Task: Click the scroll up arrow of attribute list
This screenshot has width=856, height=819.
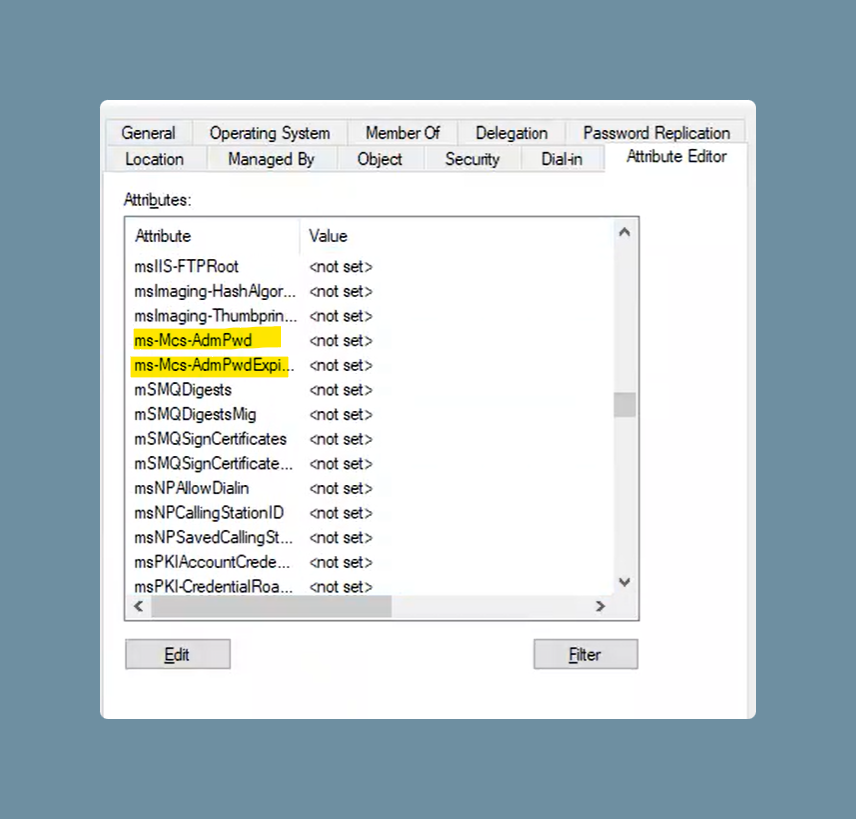Action: 625,233
